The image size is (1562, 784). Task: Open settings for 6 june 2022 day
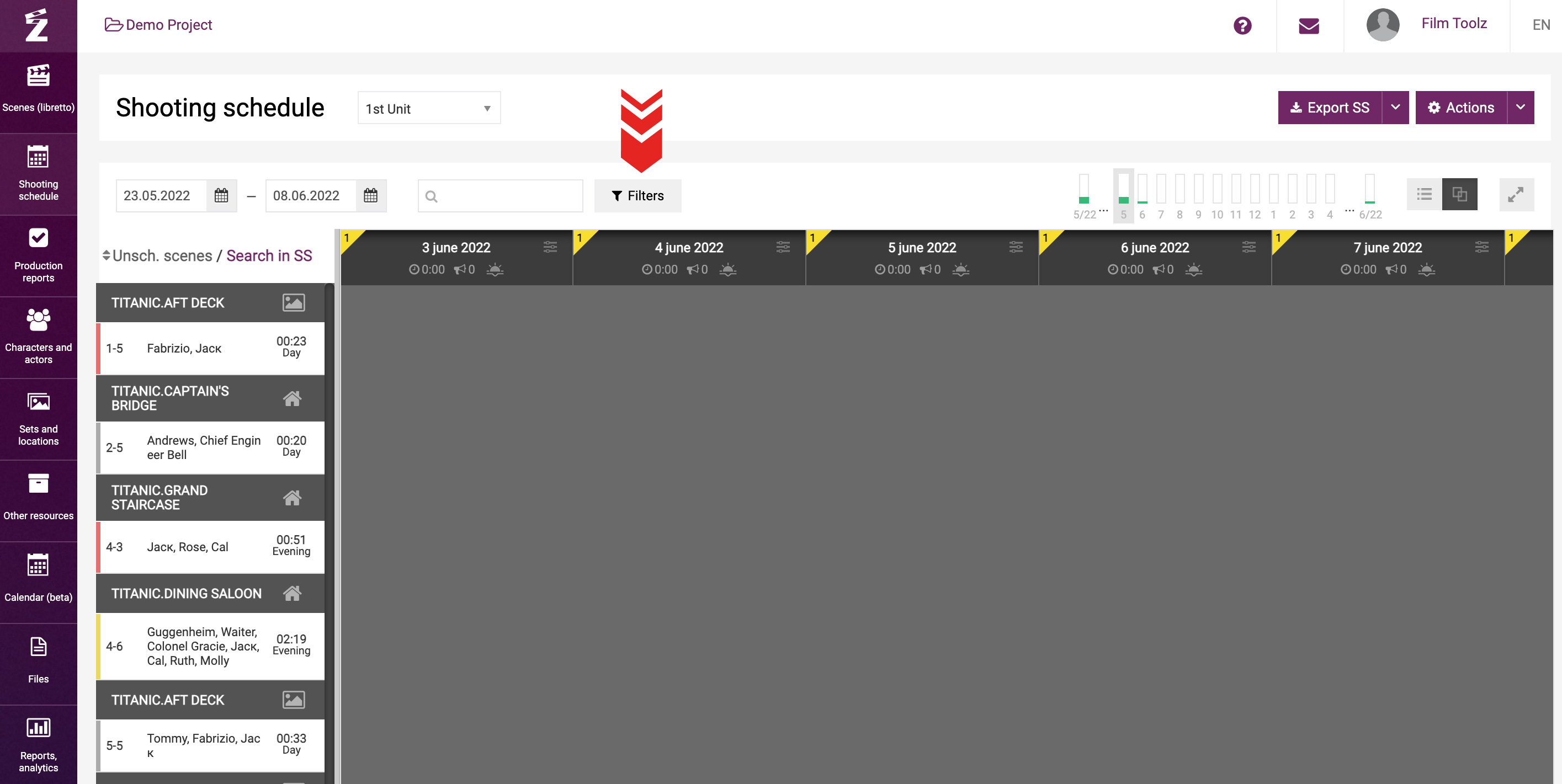point(1248,247)
